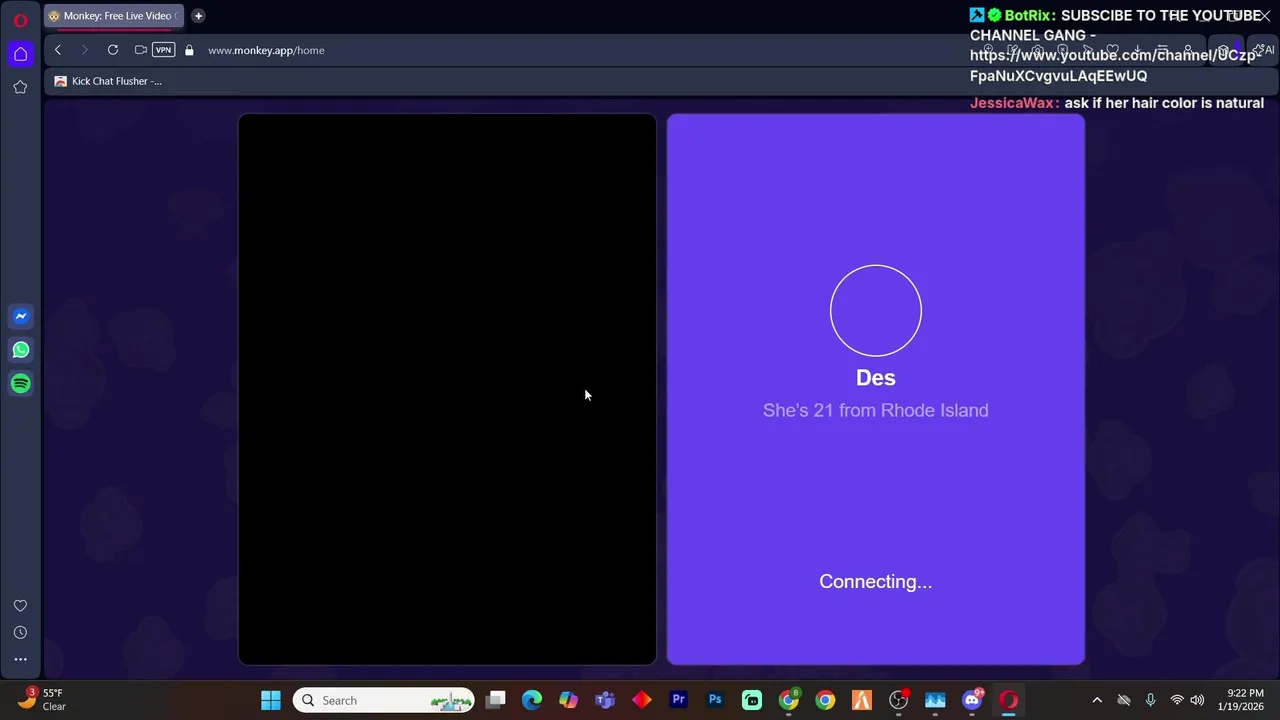Open Task View on the taskbar

[496, 700]
